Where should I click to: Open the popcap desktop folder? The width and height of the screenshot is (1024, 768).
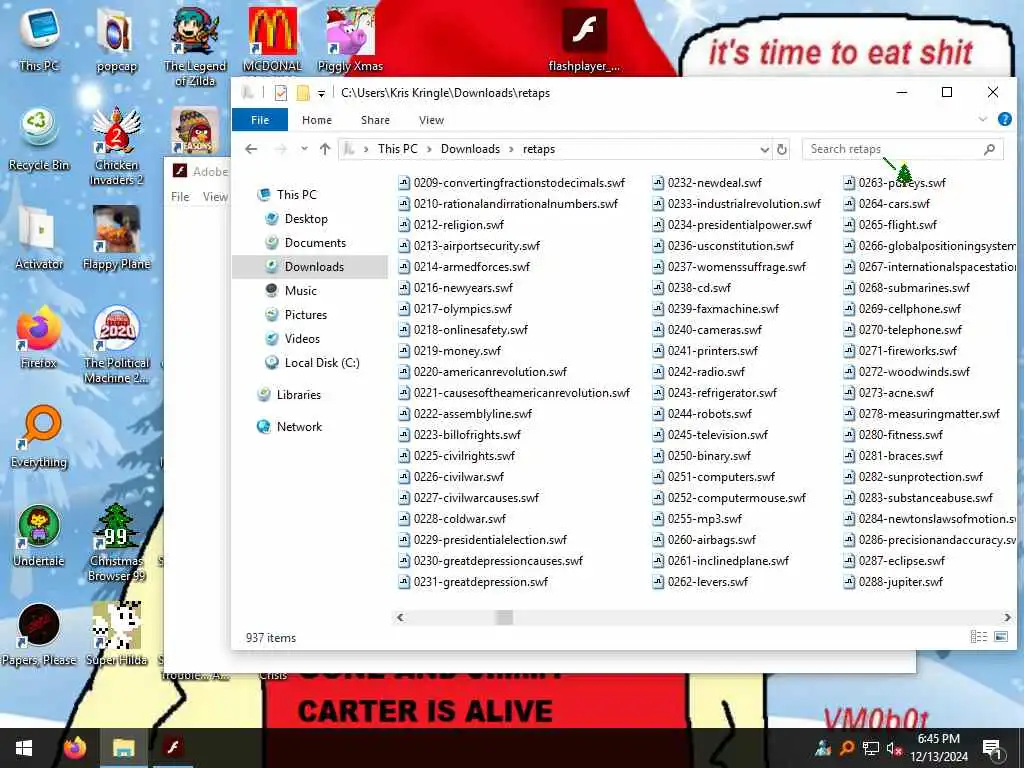(x=116, y=39)
